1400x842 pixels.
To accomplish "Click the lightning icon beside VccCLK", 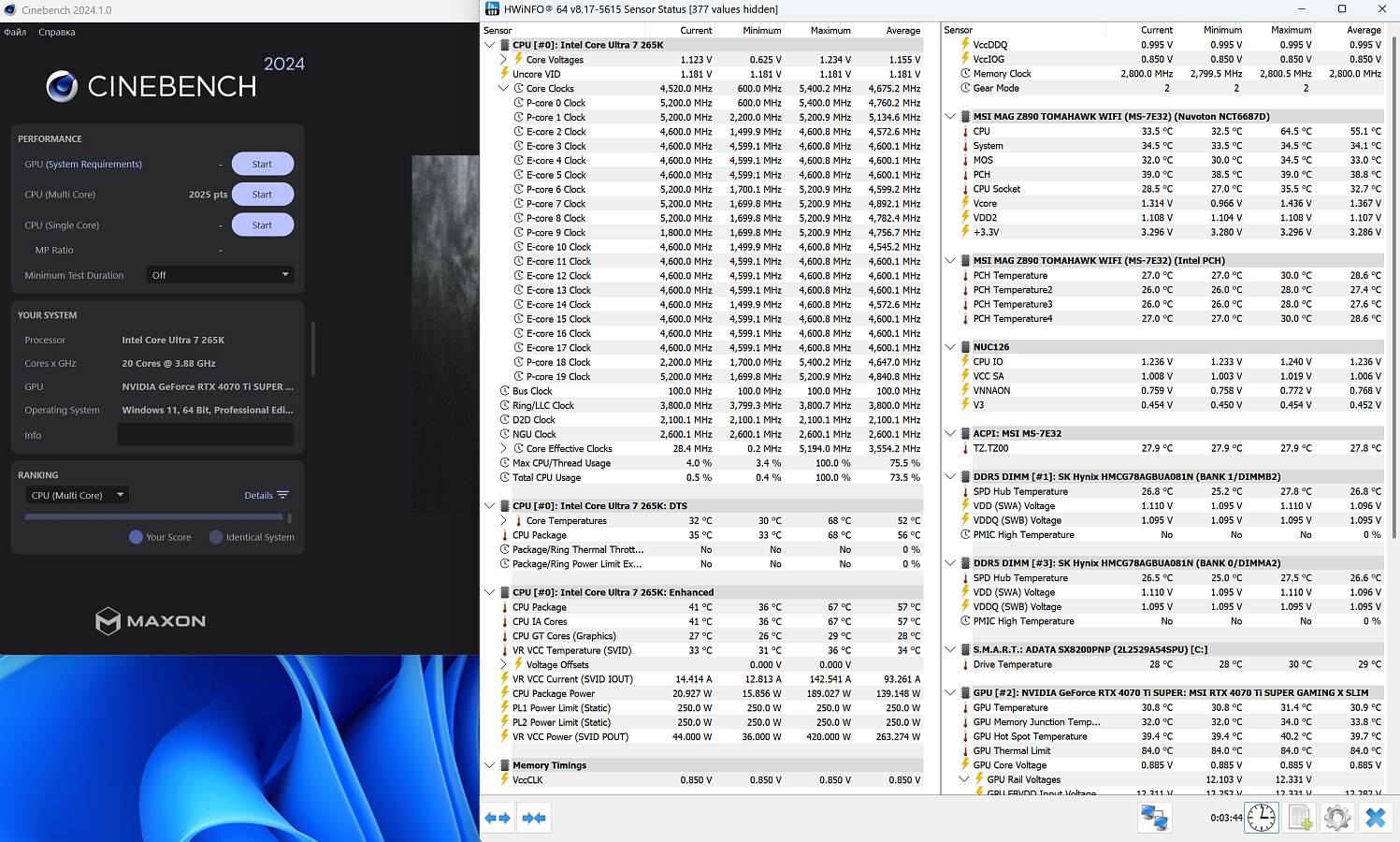I will (x=504, y=779).
